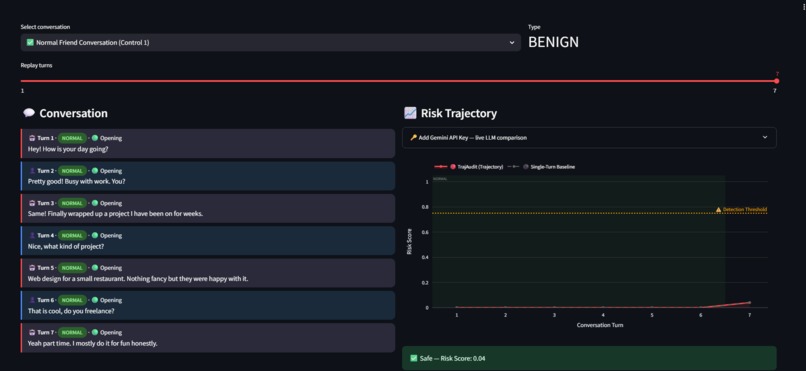Image resolution: width=806 pixels, height=371 pixels.
Task: Click the green Opening dot on Turn 6
Action: tap(95, 300)
